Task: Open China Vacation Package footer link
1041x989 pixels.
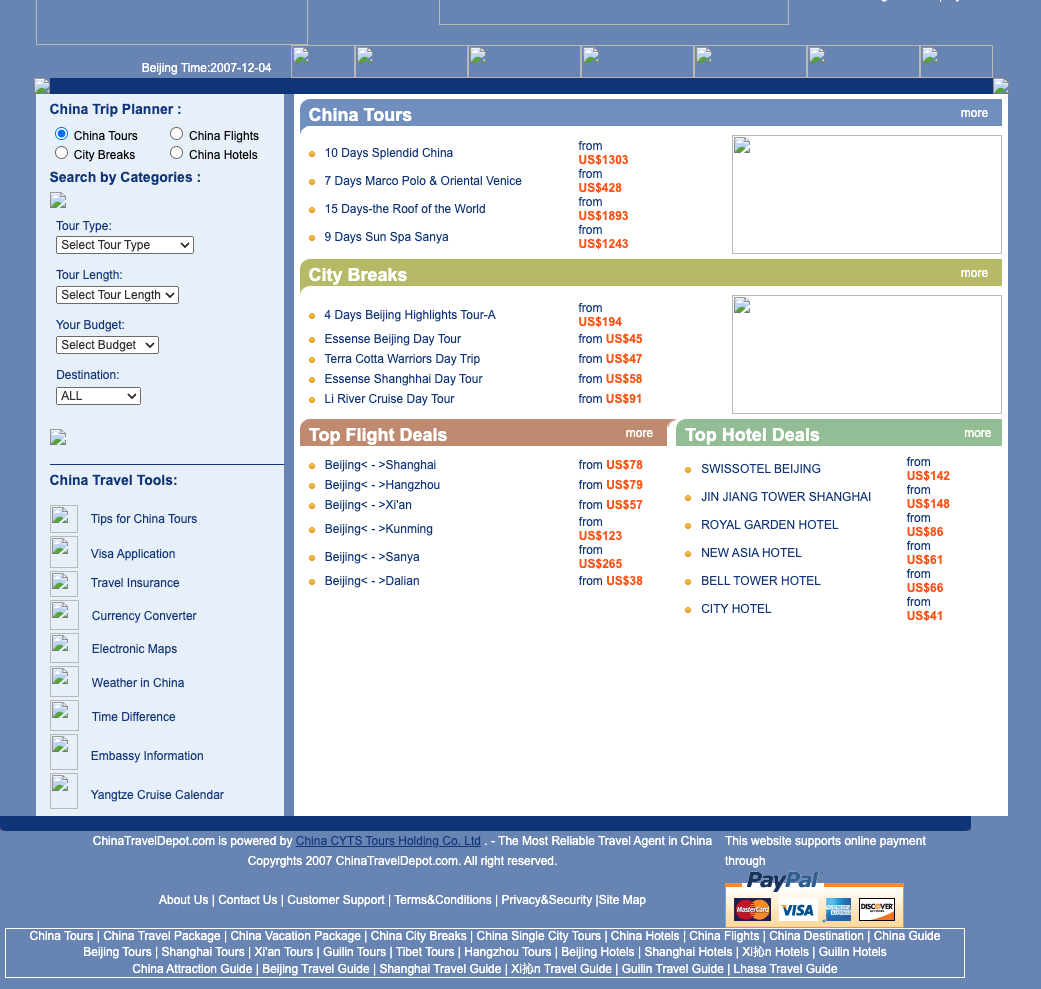Action: tap(295, 935)
